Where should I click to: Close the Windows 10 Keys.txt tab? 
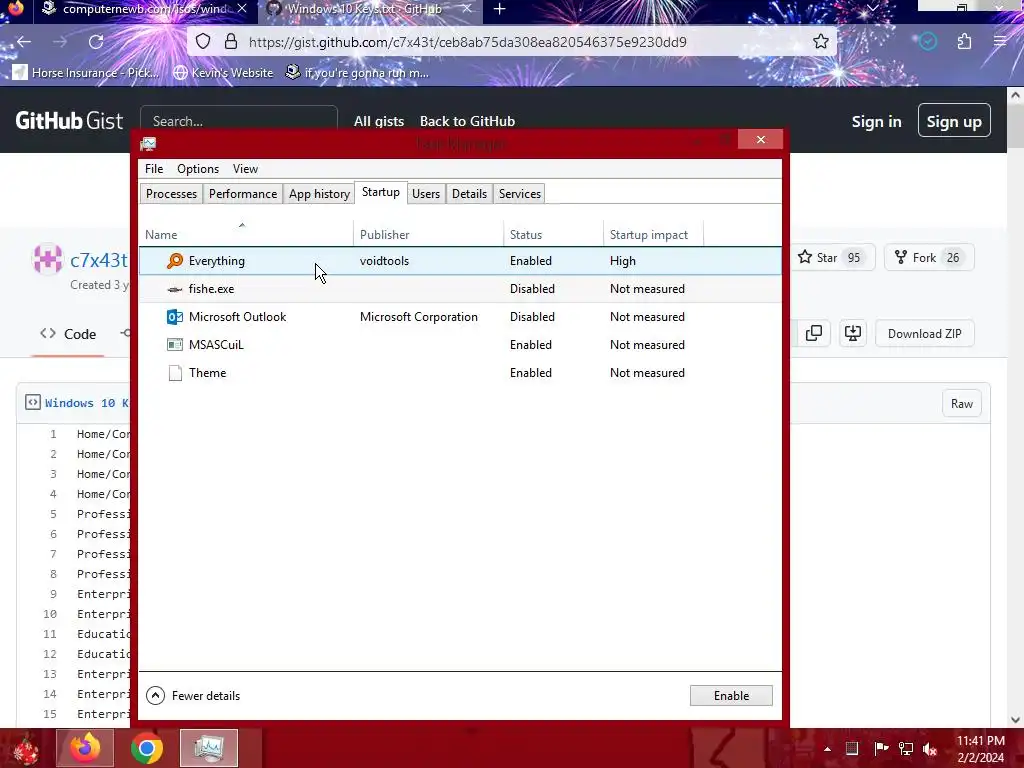(466, 9)
